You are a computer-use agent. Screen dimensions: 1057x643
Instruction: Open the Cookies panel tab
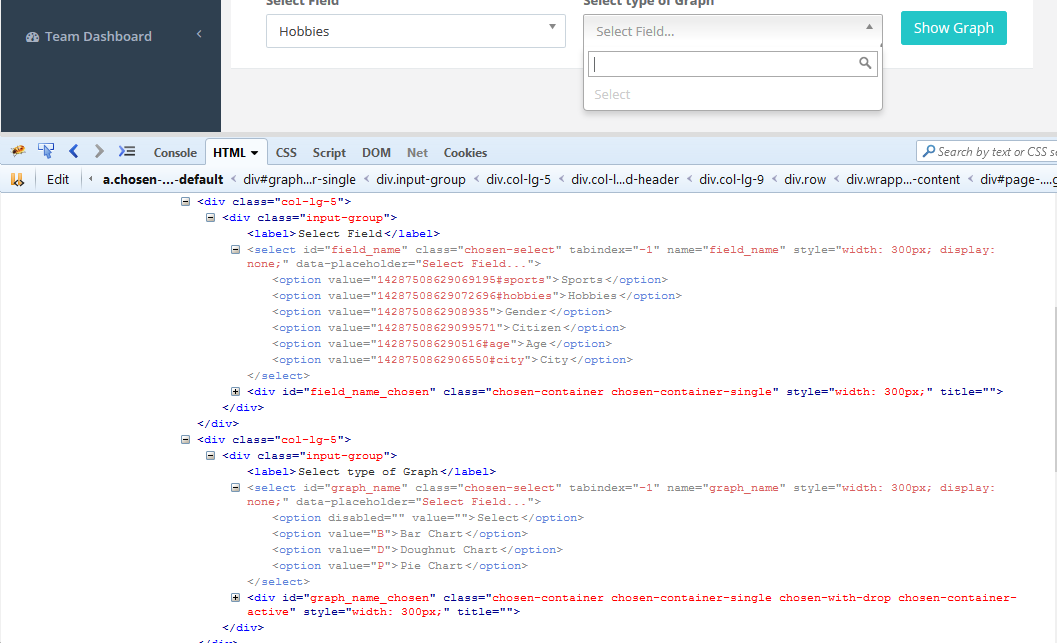[465, 152]
